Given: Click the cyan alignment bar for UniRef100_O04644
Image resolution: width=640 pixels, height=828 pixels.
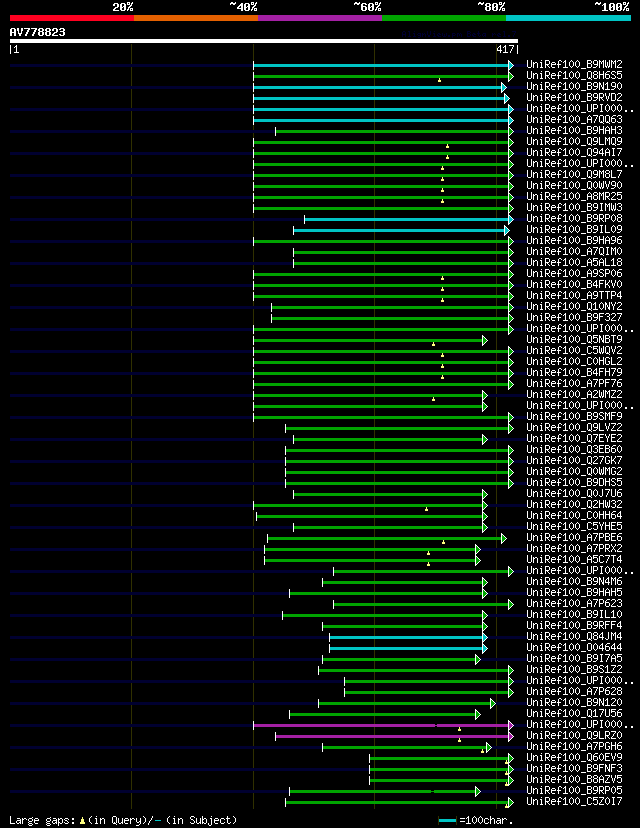Looking at the screenshot, I should tap(406, 648).
